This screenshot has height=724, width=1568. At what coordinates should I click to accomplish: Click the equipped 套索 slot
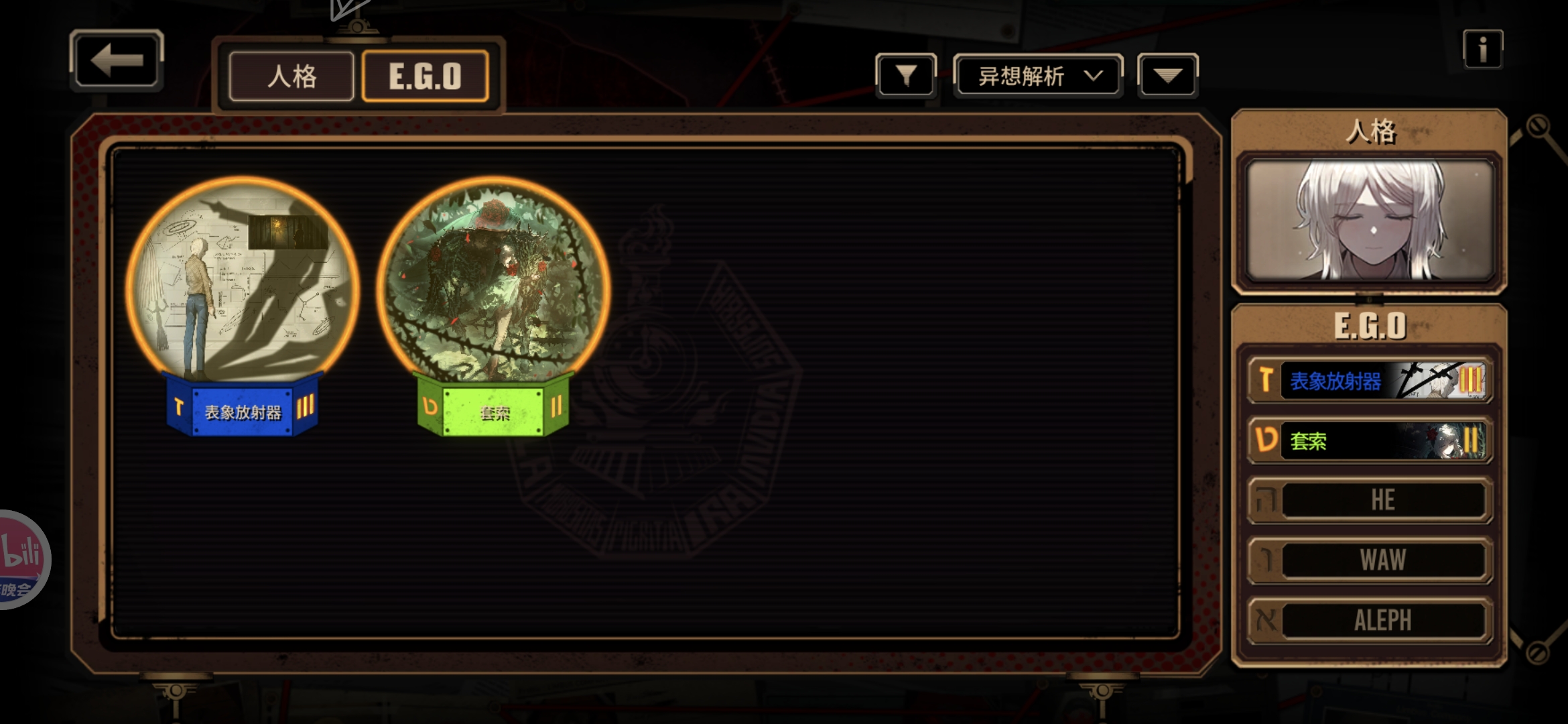pyautogui.click(x=1370, y=440)
